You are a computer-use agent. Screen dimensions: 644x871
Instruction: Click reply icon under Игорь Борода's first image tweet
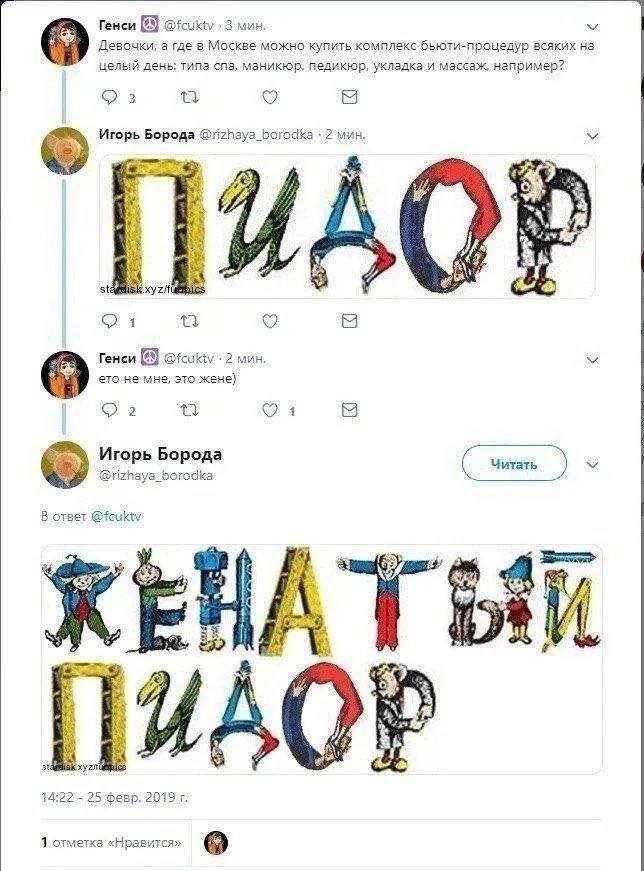click(111, 321)
